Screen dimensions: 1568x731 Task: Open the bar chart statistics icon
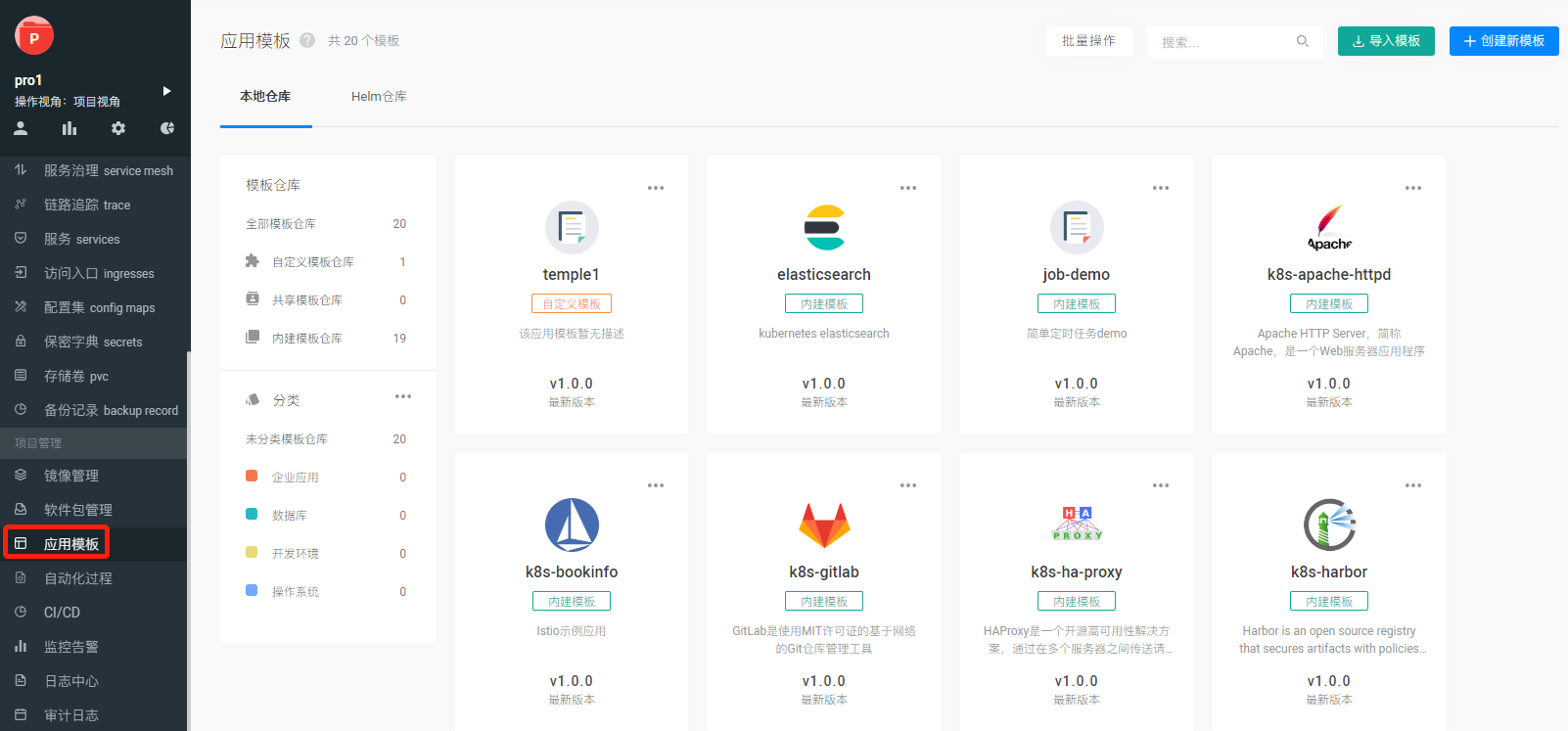(x=69, y=128)
